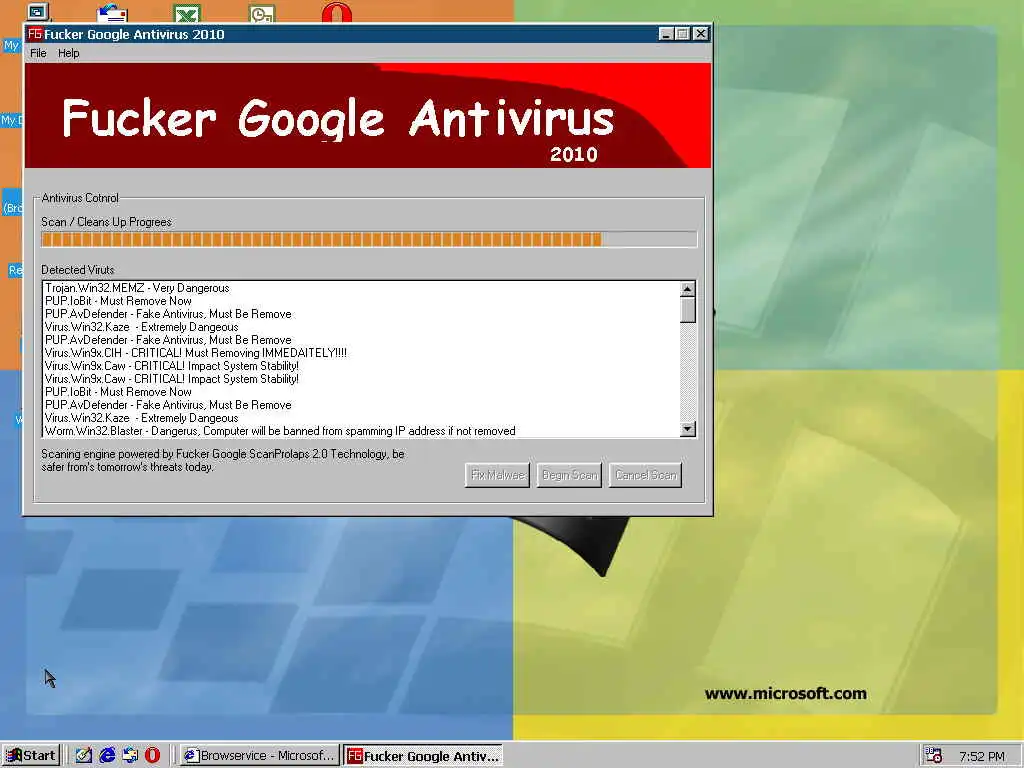
Task: Click the detected list scroll-up arrow
Action: [x=688, y=289]
